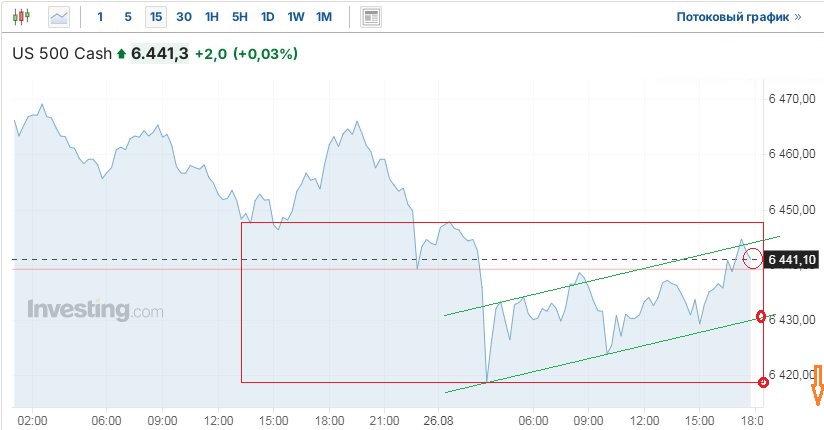Choose the 1D timeframe
The image size is (824, 430).
coord(267,17)
